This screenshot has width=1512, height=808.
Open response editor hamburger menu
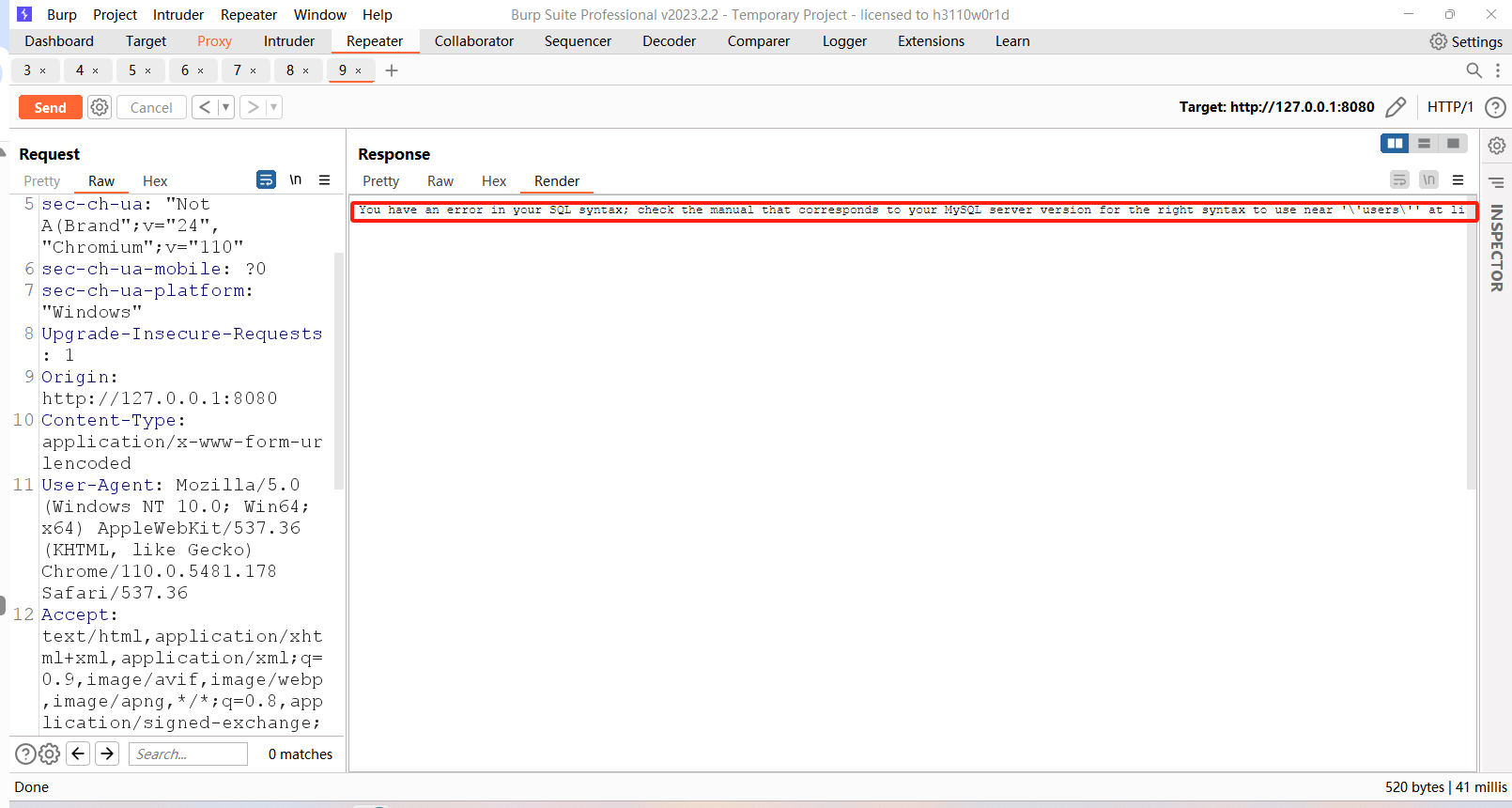pyautogui.click(x=1458, y=179)
